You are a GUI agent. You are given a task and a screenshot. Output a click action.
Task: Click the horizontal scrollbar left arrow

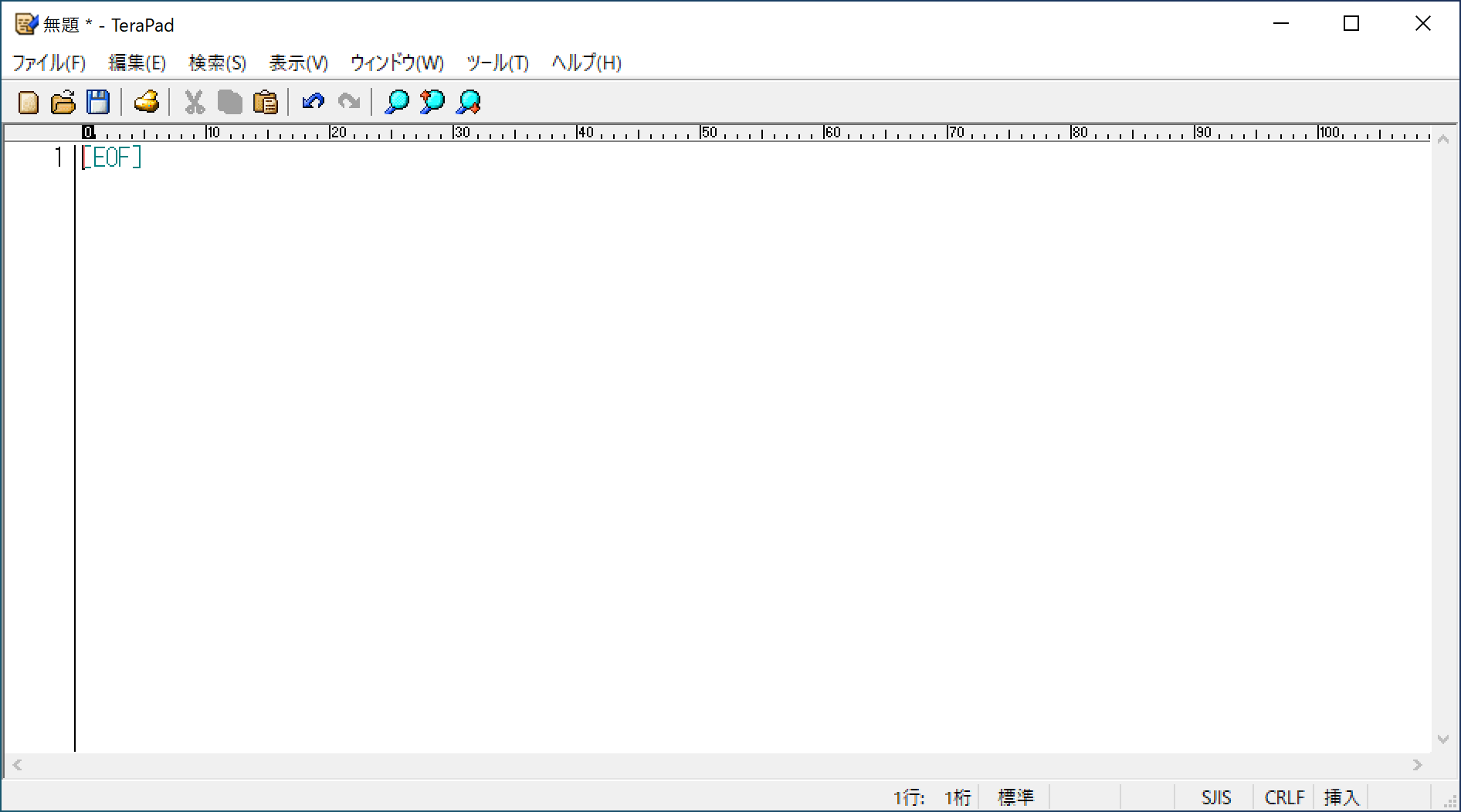coord(17,765)
